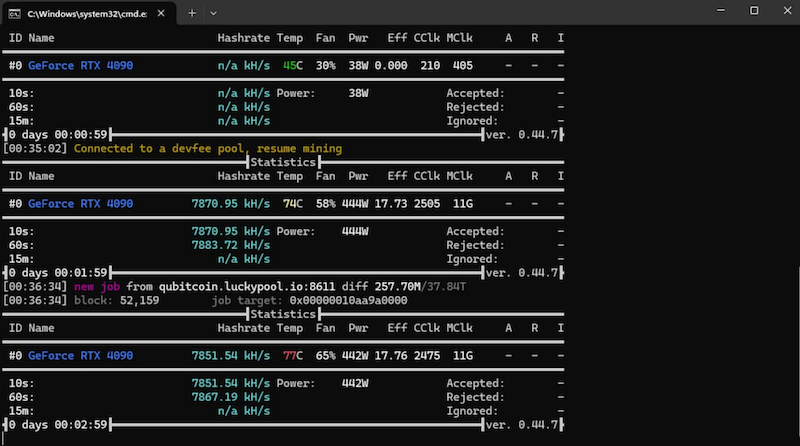Image resolution: width=800 pixels, height=446 pixels.
Task: Click temperature reading 74C
Action: pyautogui.click(x=293, y=204)
